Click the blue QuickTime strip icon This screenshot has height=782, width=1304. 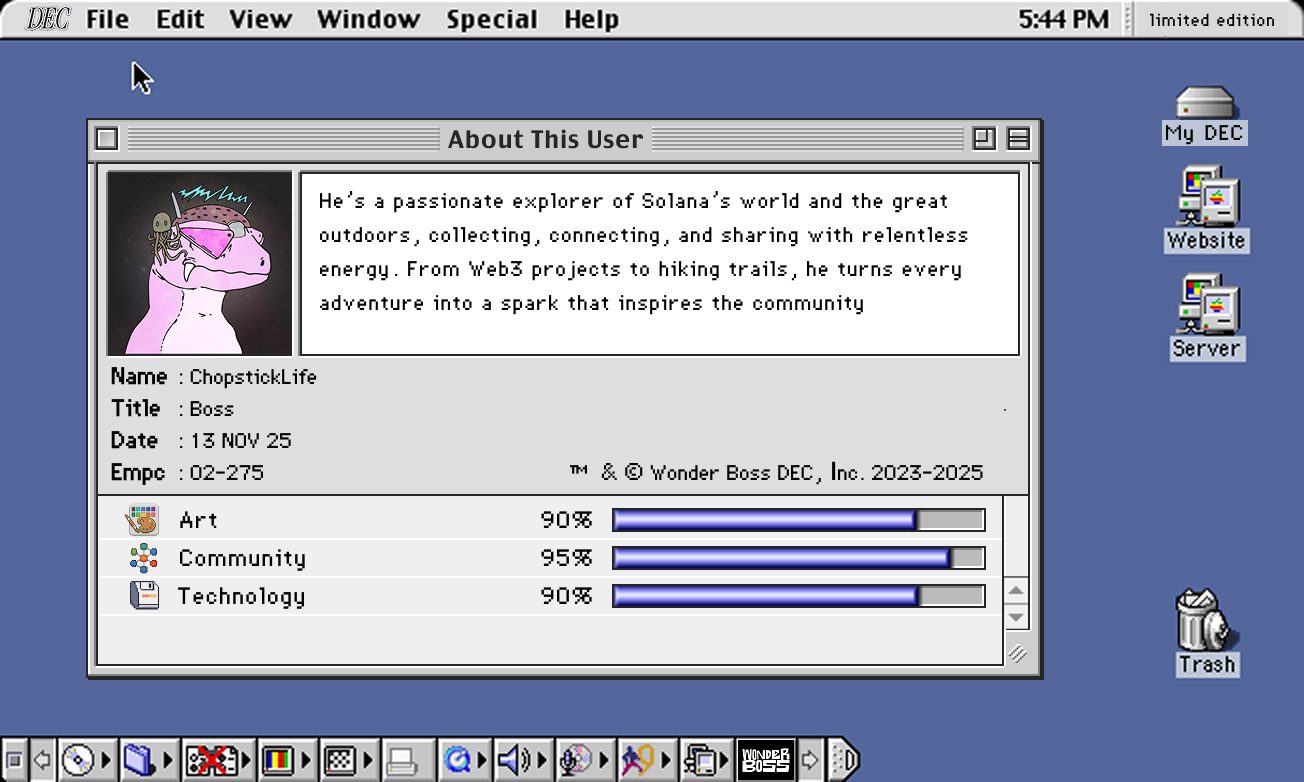click(458, 761)
